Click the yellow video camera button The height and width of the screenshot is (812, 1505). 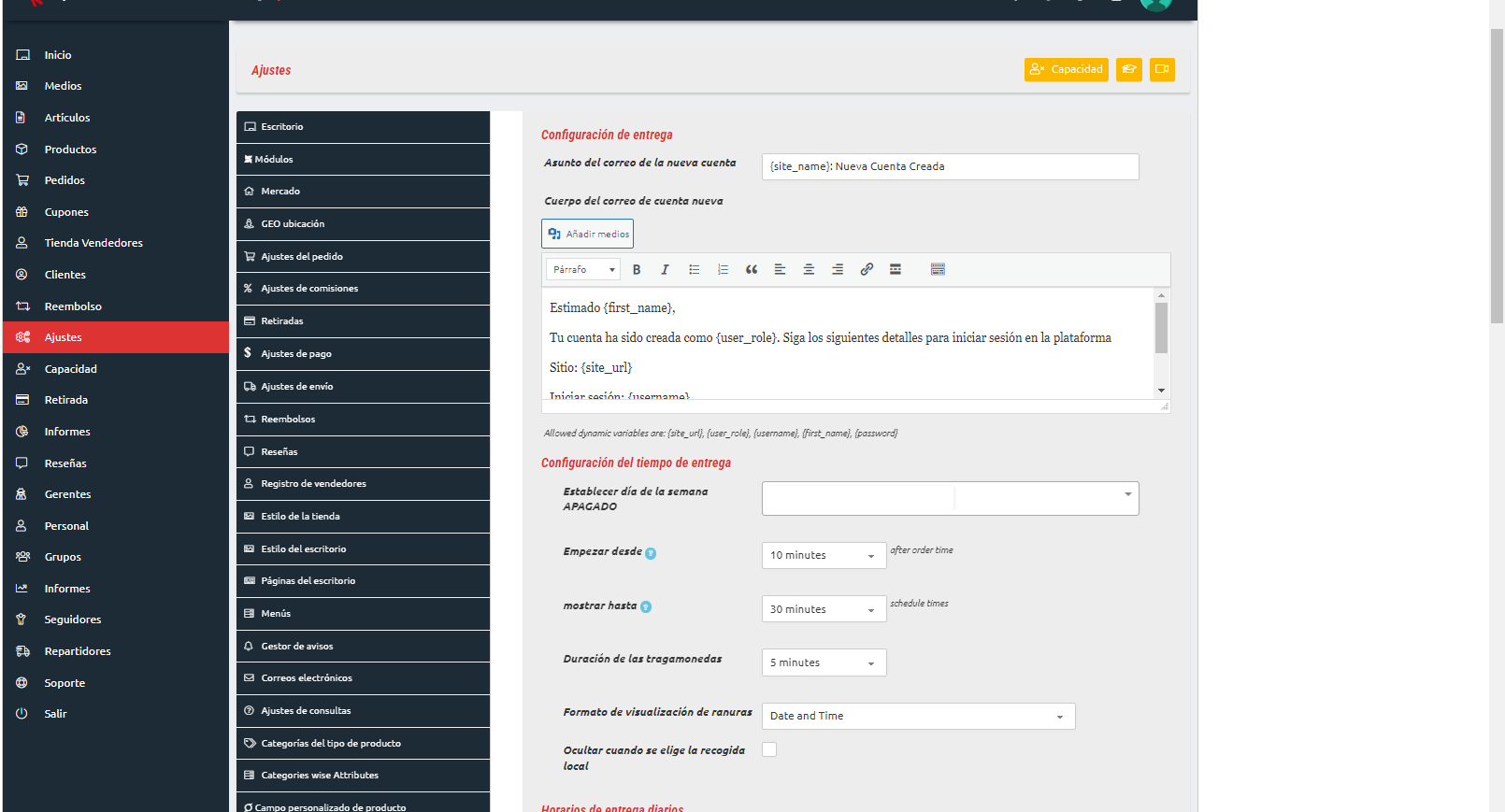click(1162, 69)
